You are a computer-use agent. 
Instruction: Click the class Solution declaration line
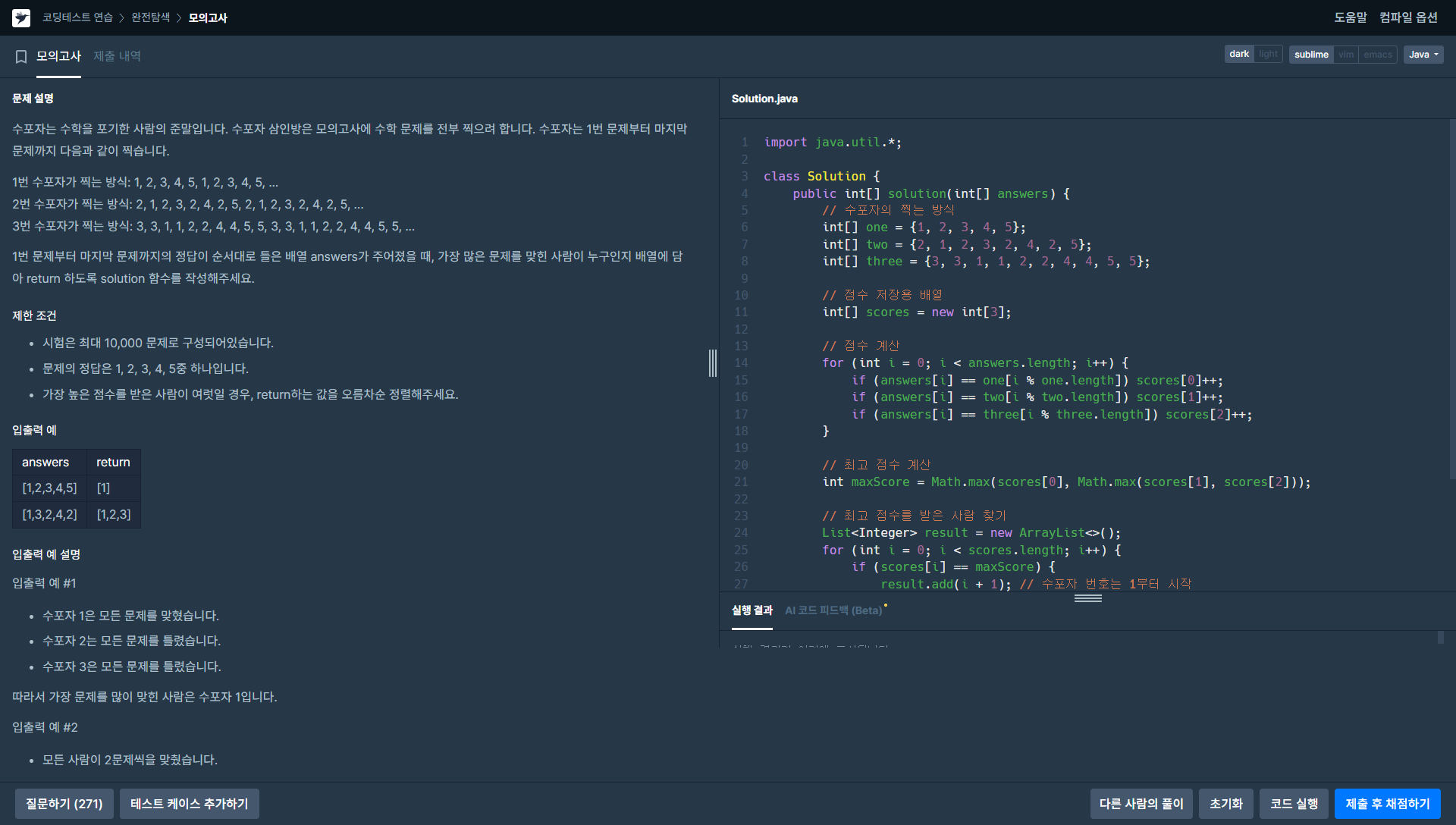(821, 177)
